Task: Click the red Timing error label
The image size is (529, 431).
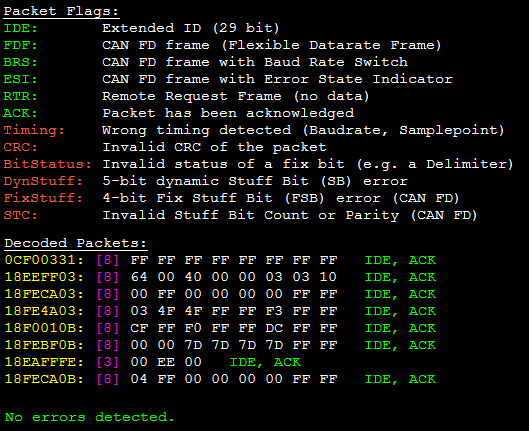Action: 34,130
